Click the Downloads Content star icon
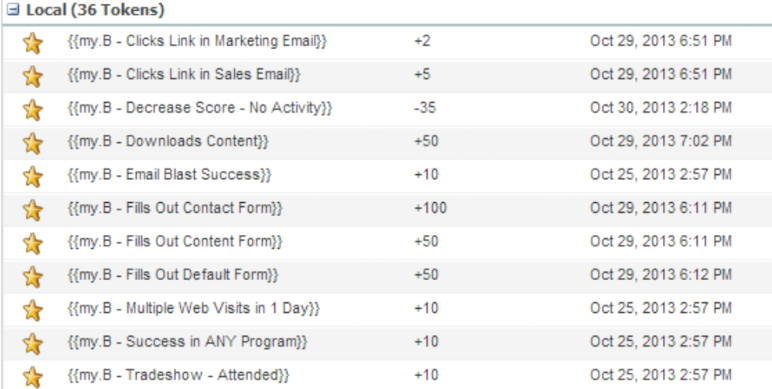The image size is (772, 389). (x=32, y=143)
